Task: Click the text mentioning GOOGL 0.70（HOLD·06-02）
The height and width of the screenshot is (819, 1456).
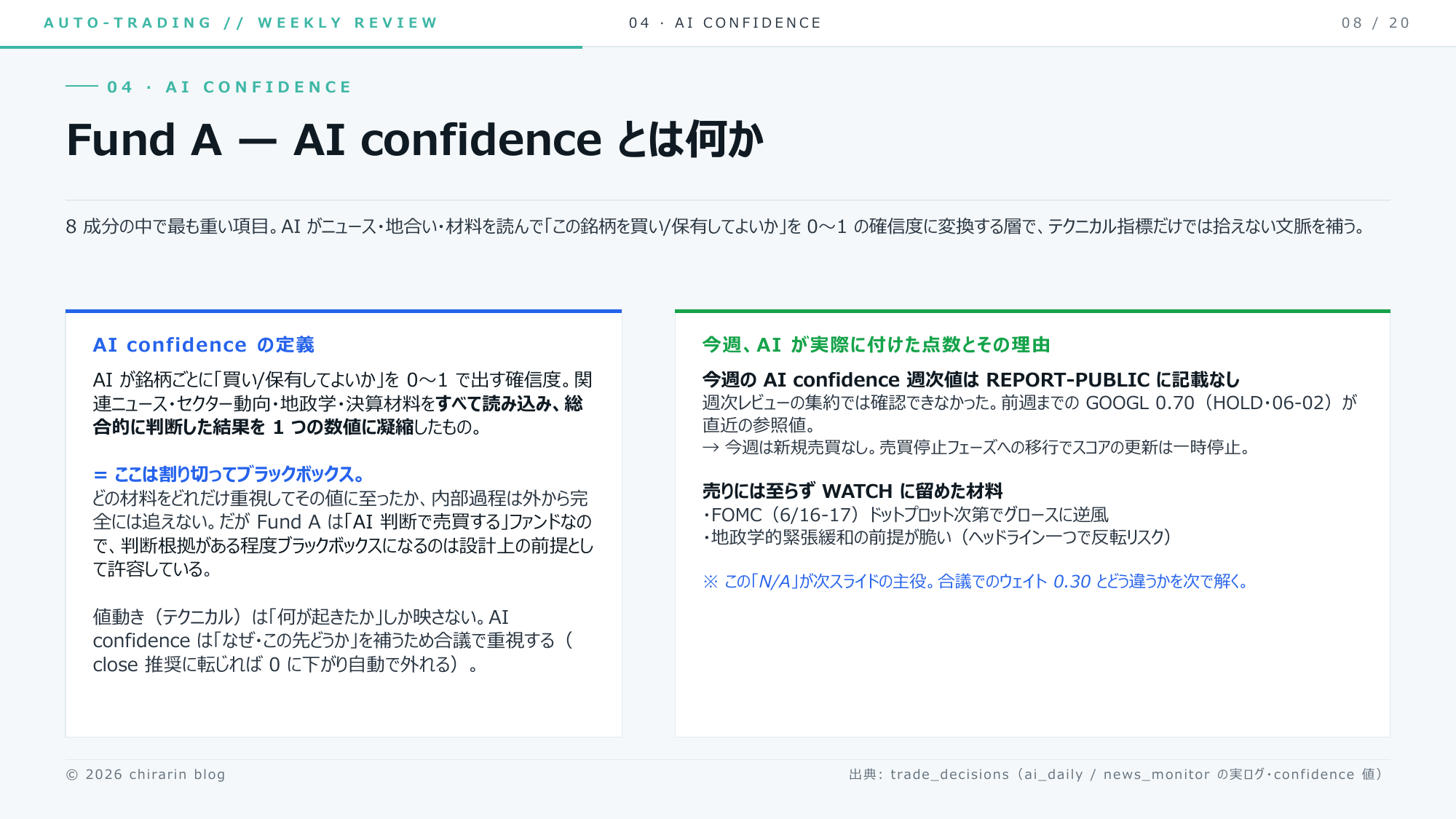Action: click(1029, 414)
